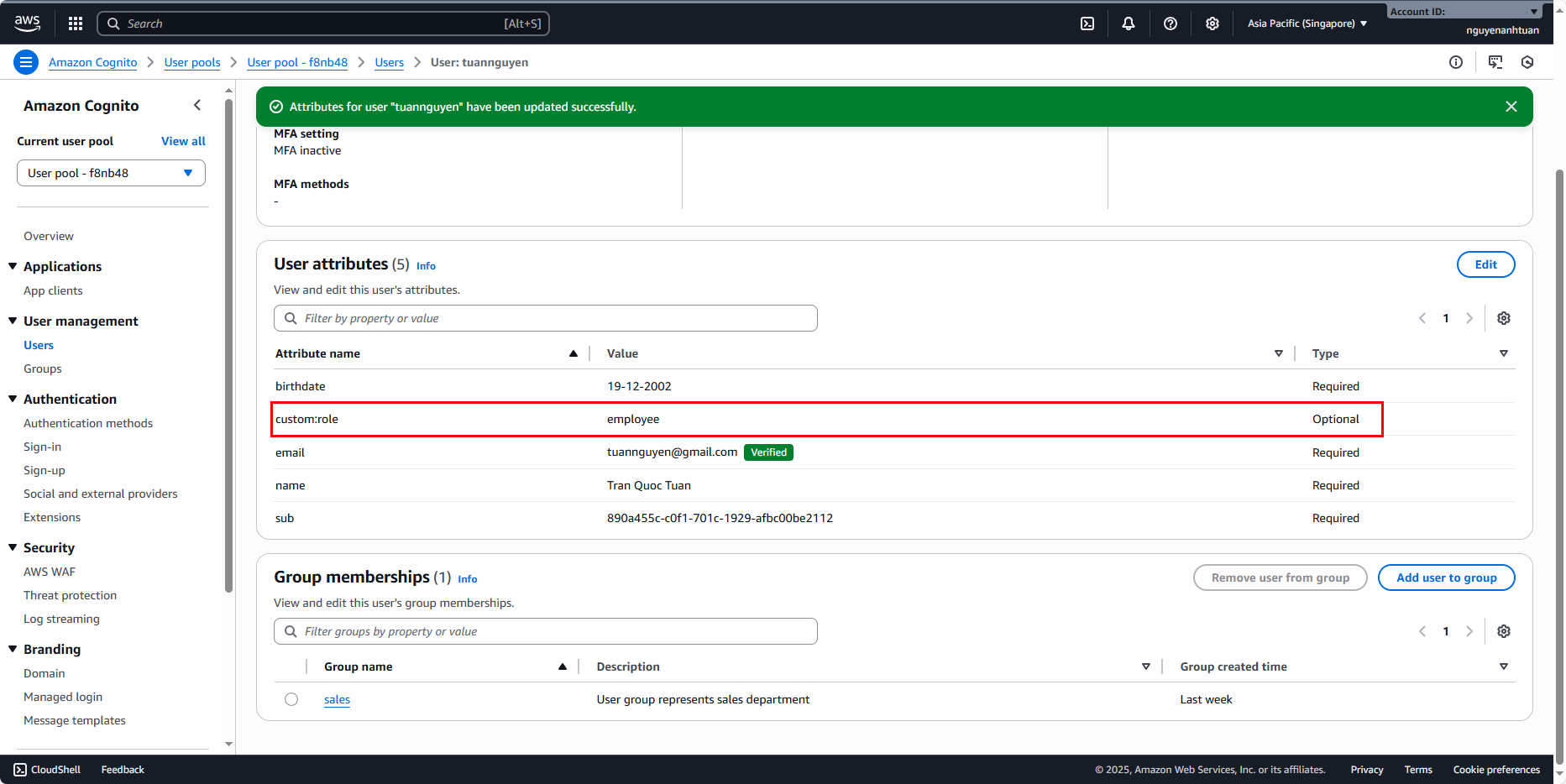Go to Groups in side navigation
This screenshot has width=1566, height=784.
43,368
